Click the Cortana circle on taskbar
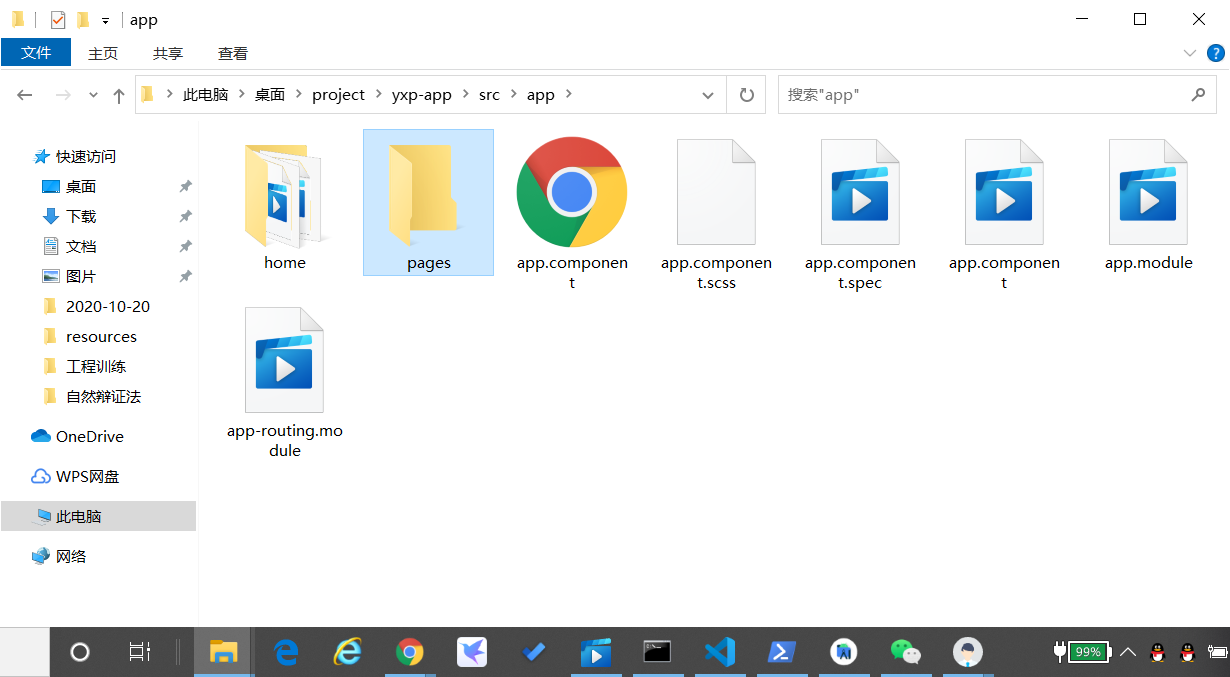The width and height of the screenshot is (1230, 677). [x=80, y=652]
